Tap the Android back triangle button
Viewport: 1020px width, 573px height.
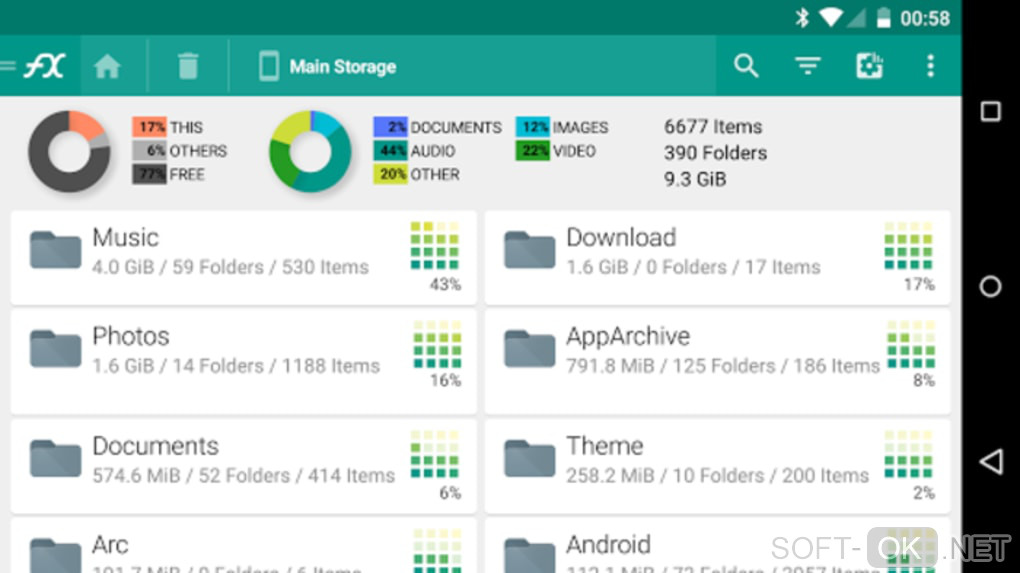tap(991, 462)
